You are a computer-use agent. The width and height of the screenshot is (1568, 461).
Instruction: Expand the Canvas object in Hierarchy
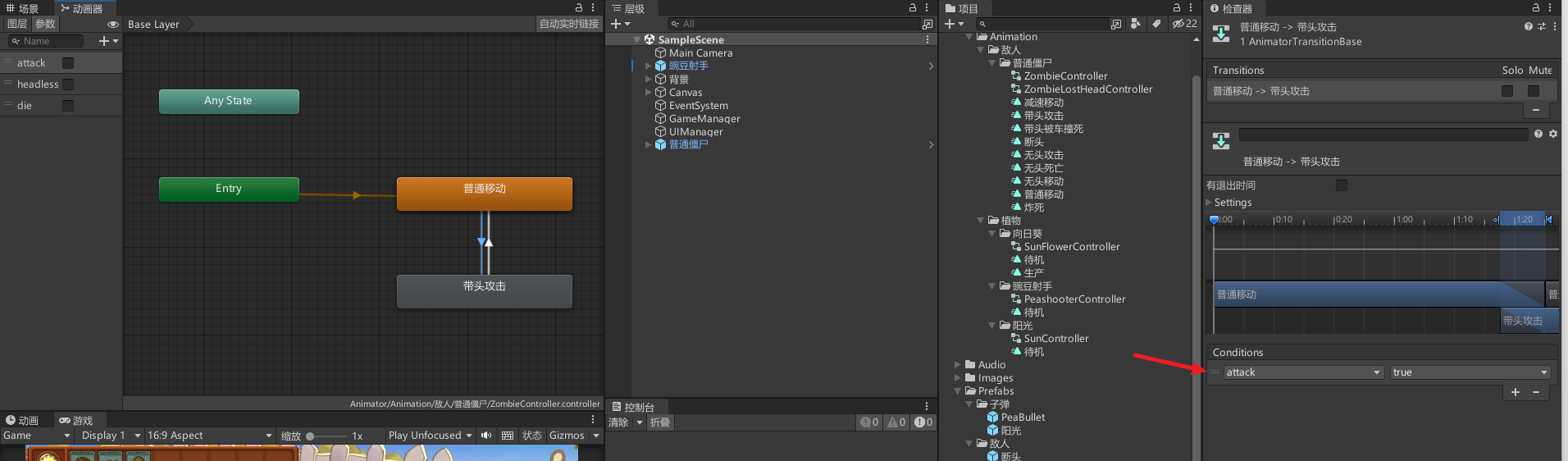pyautogui.click(x=648, y=93)
